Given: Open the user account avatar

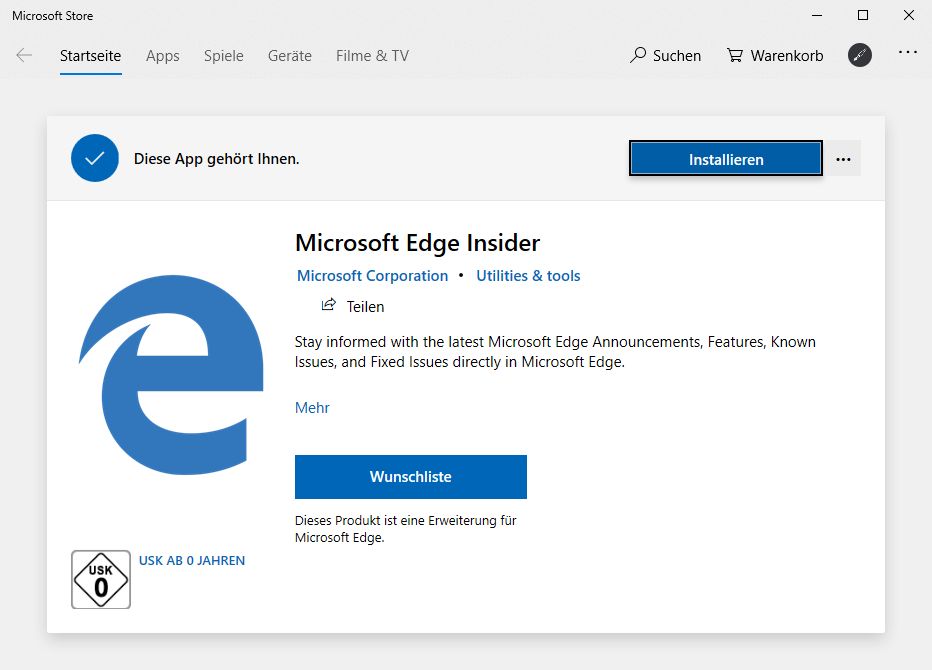Looking at the screenshot, I should pyautogui.click(x=859, y=55).
